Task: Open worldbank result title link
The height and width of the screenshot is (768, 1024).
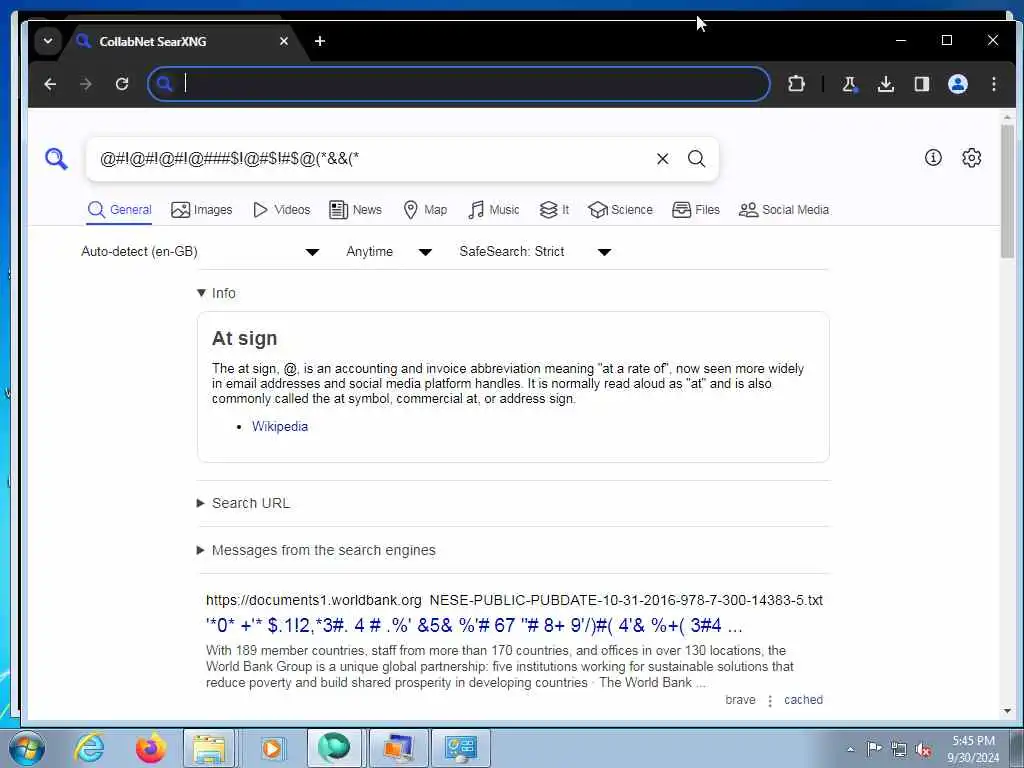Action: tap(474, 625)
